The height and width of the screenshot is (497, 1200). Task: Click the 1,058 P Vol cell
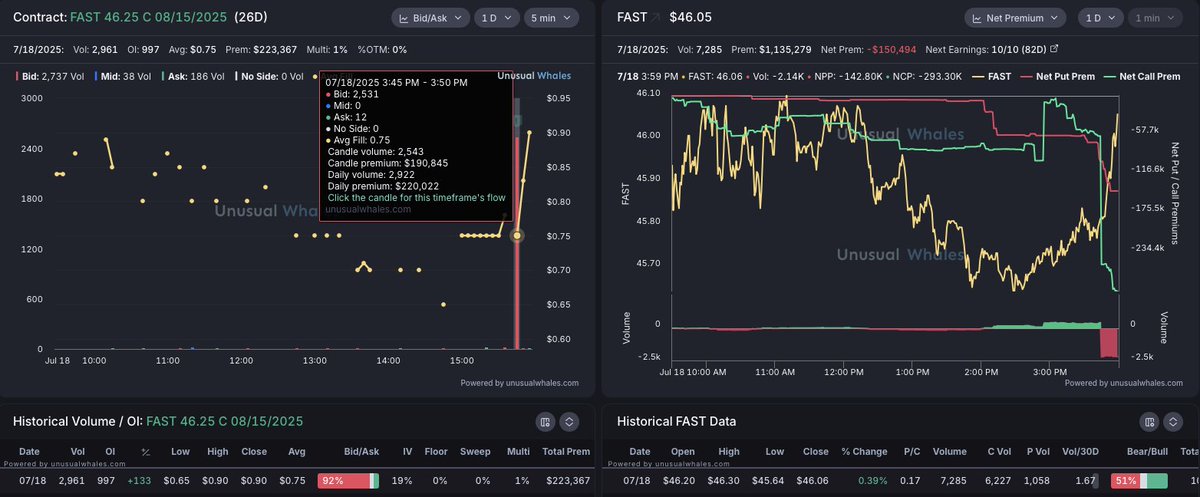tap(1038, 481)
